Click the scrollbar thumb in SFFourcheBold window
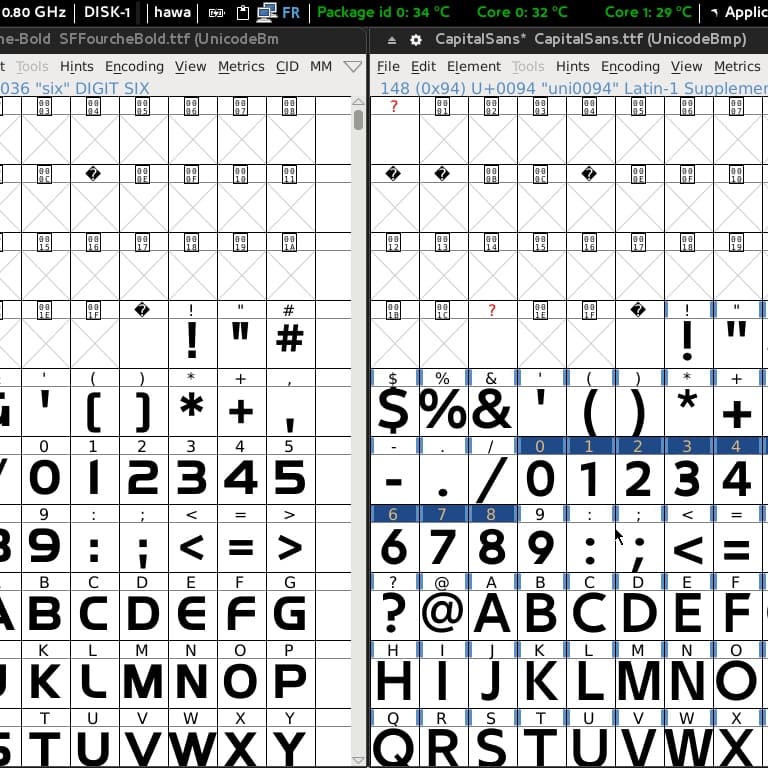The image size is (768, 768). click(x=359, y=120)
